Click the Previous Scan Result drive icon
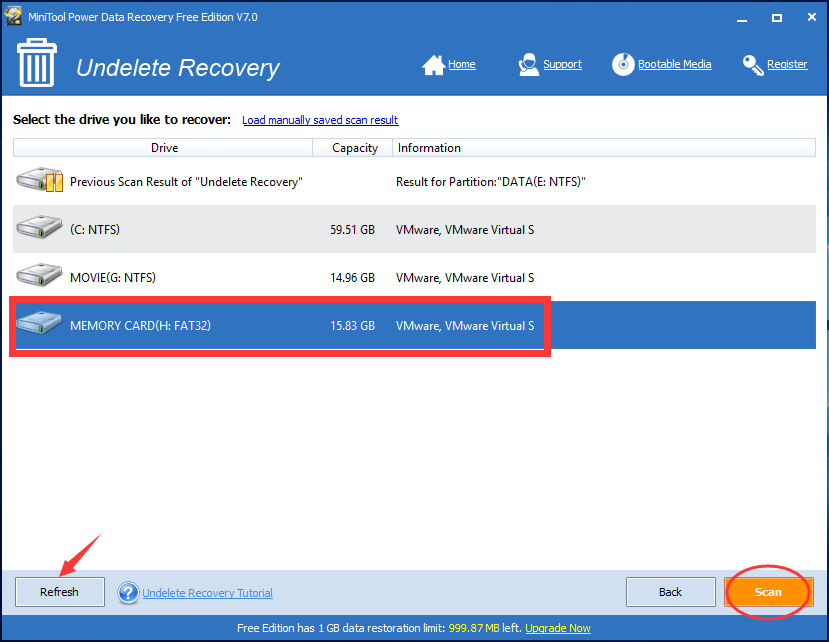The width and height of the screenshot is (829, 642). (x=40, y=180)
